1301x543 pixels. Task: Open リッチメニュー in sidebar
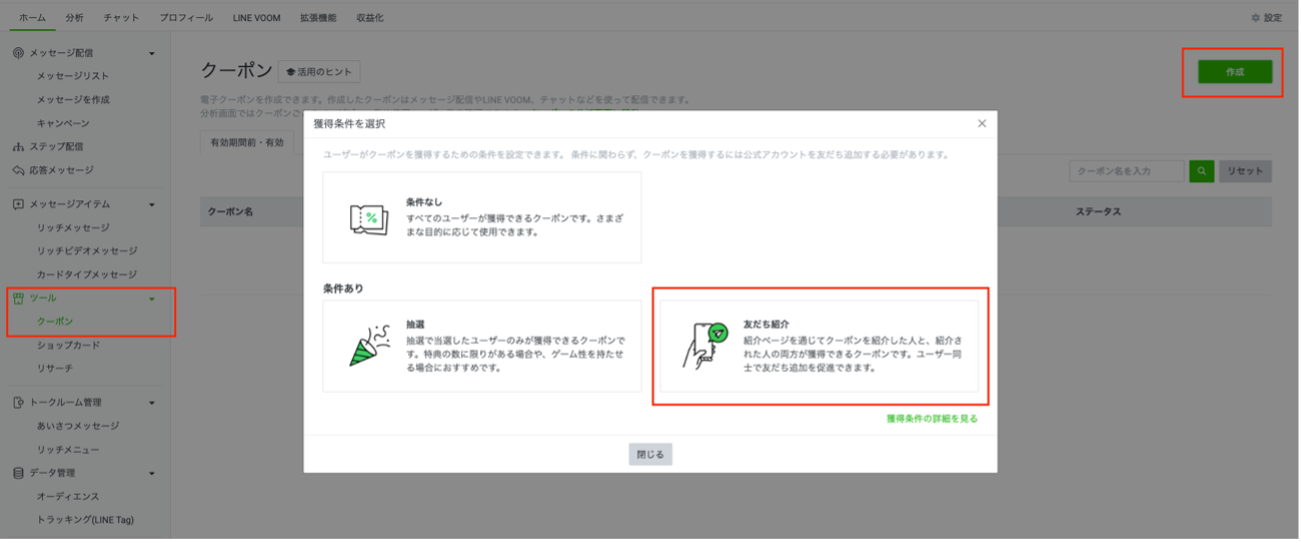[x=68, y=450]
